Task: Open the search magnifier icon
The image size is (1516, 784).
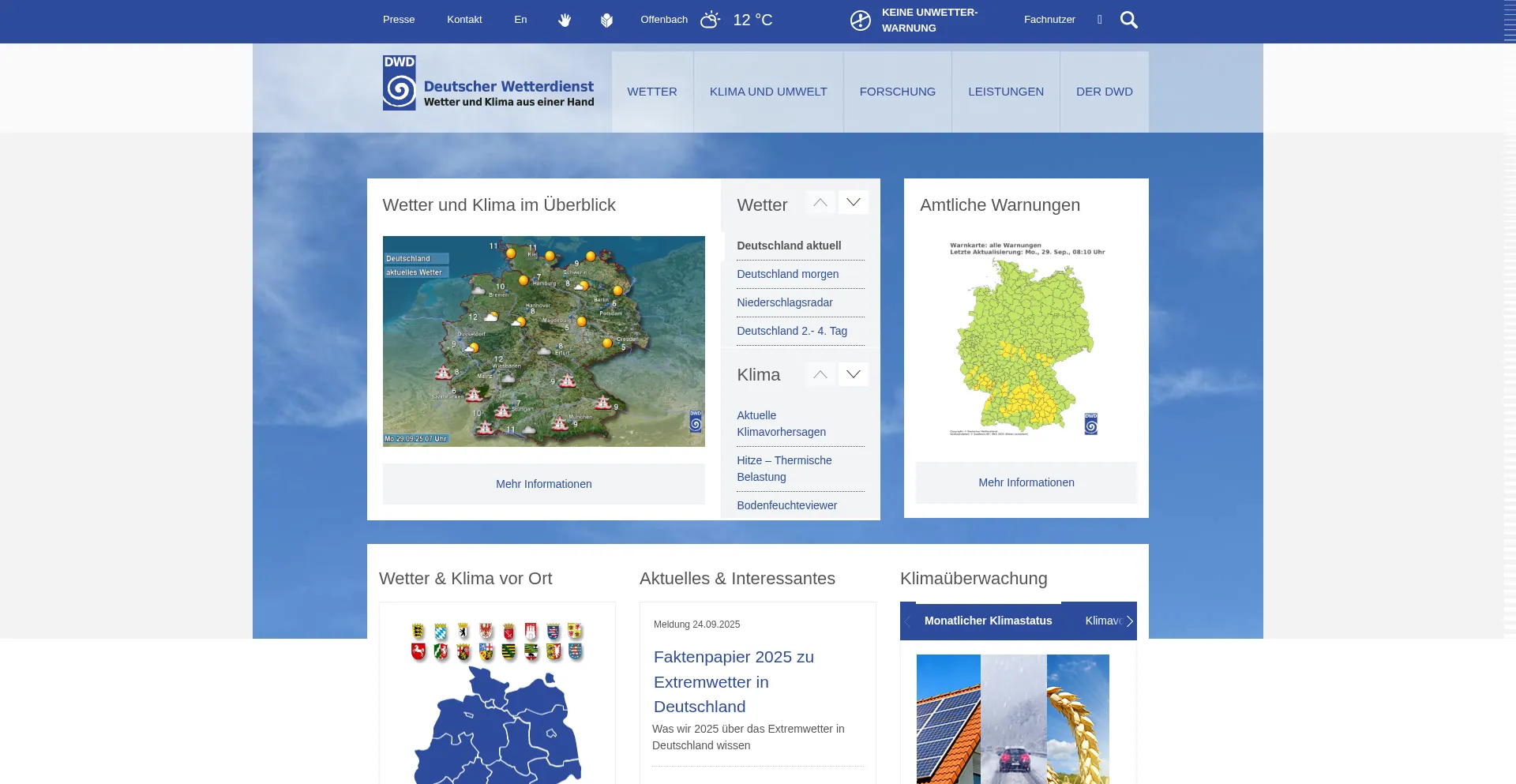Action: [x=1129, y=20]
